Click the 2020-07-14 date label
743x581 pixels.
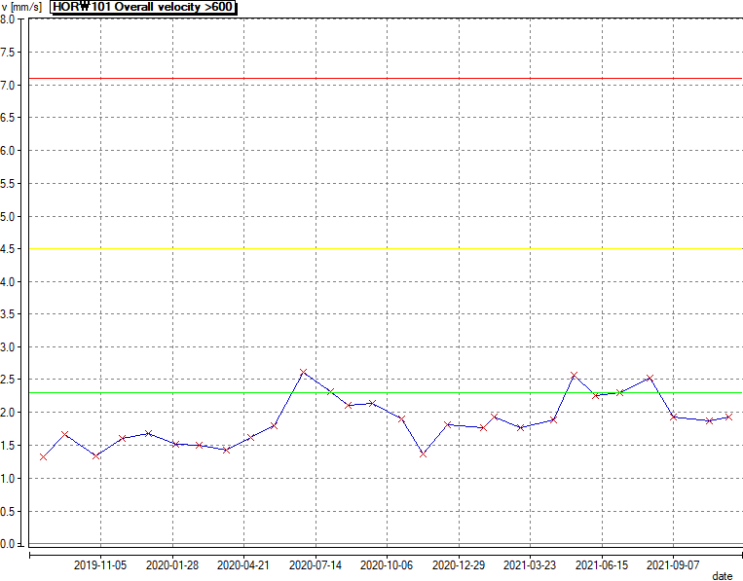click(x=315, y=565)
